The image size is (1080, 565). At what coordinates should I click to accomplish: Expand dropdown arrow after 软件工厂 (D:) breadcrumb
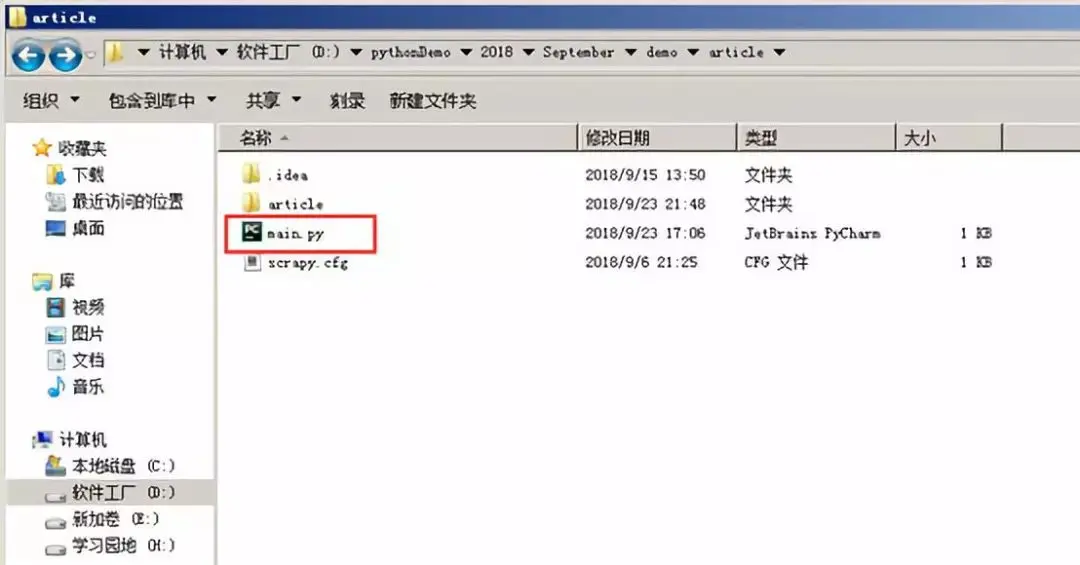pyautogui.click(x=356, y=52)
